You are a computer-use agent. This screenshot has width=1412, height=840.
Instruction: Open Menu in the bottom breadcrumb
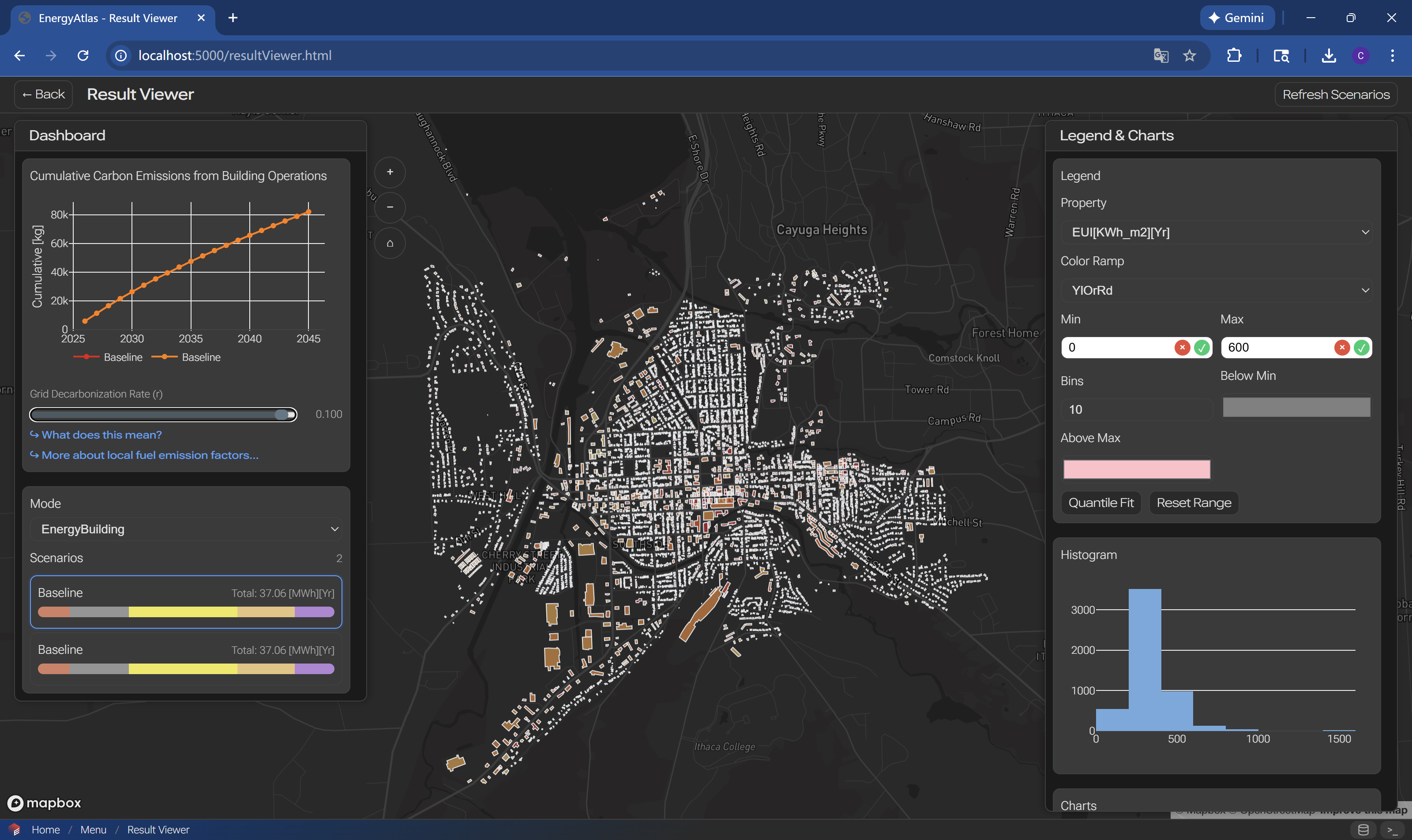94,829
